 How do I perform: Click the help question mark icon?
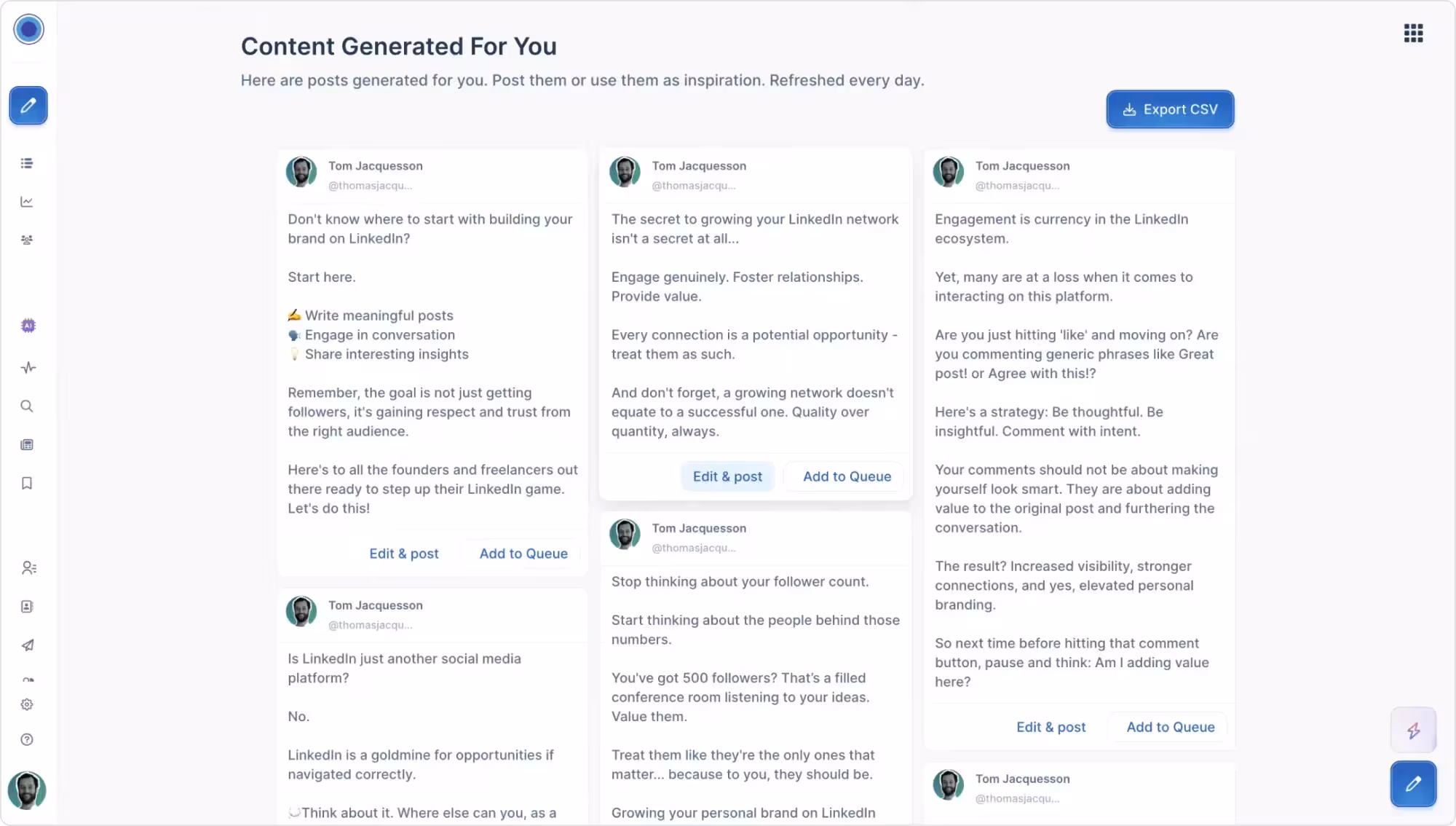pyautogui.click(x=27, y=740)
